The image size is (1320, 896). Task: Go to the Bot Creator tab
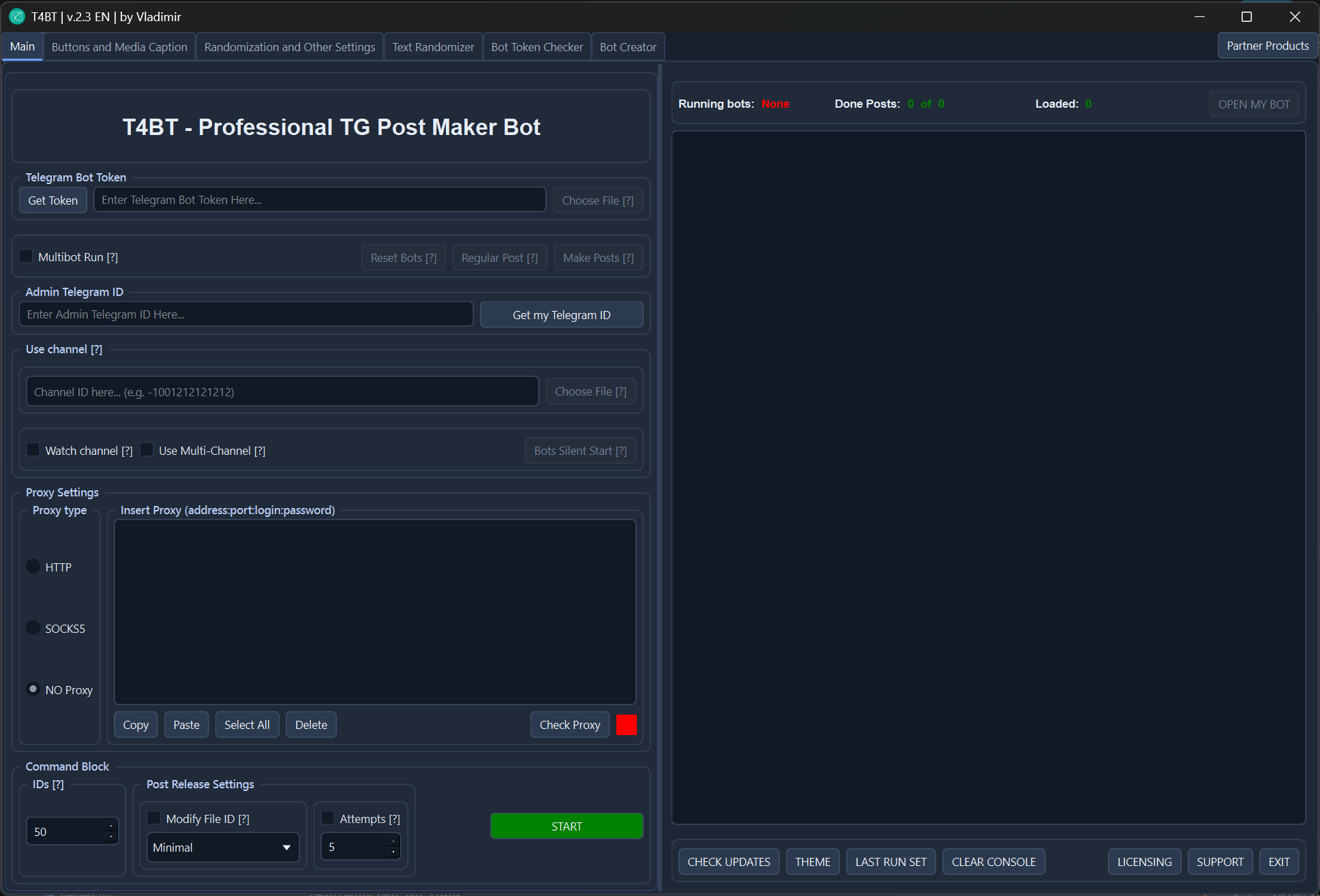(x=628, y=47)
